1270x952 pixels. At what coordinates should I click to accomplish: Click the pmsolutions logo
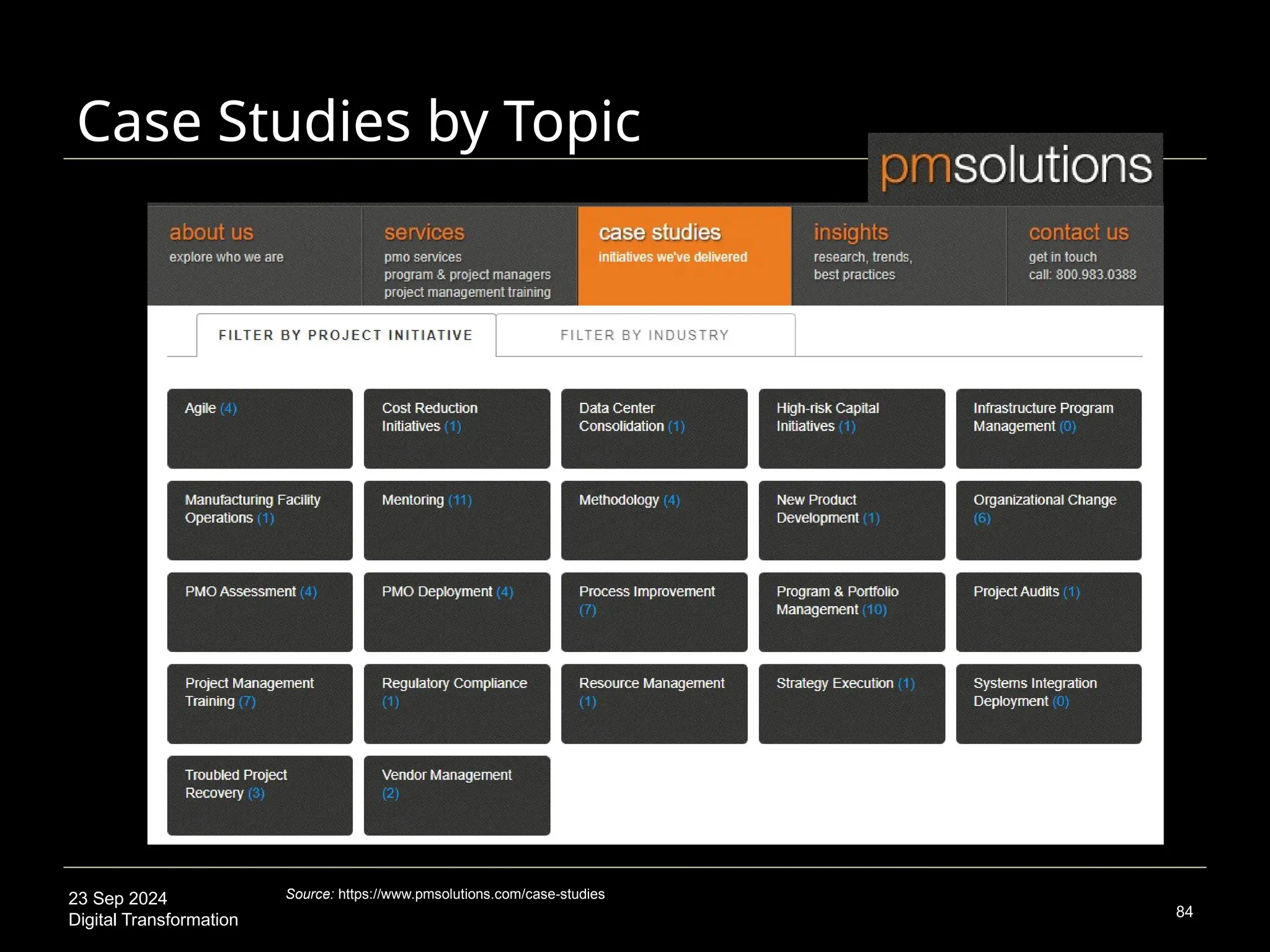tap(1015, 167)
